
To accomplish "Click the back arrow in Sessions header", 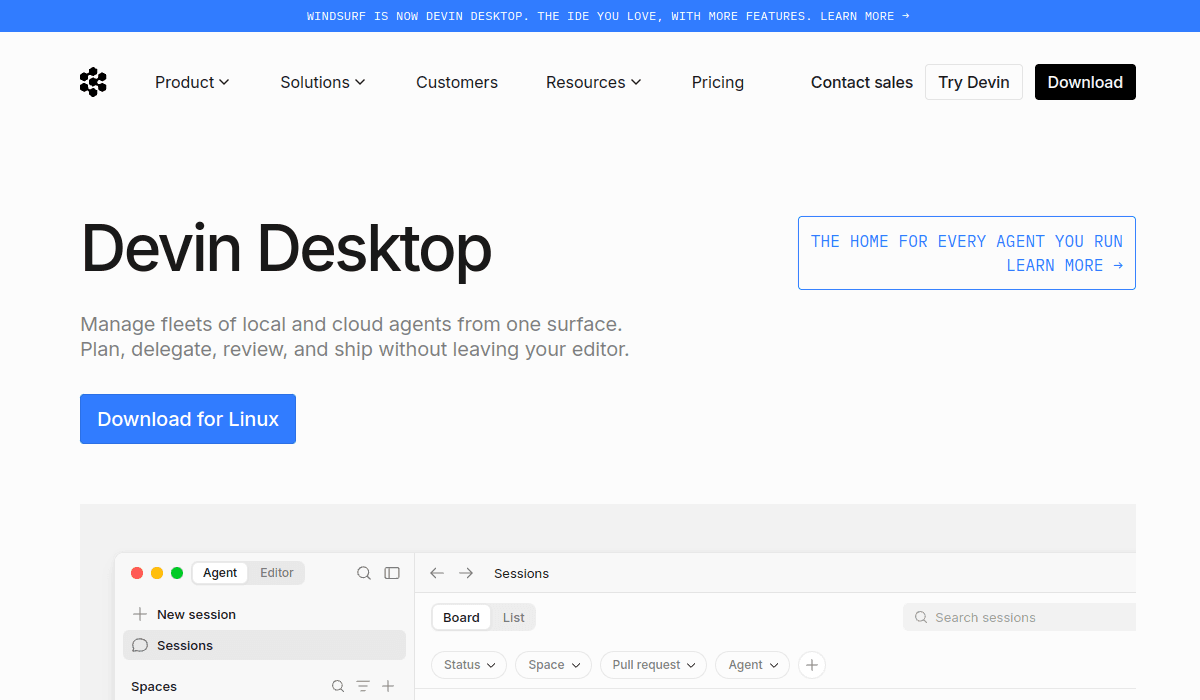I will click(437, 573).
